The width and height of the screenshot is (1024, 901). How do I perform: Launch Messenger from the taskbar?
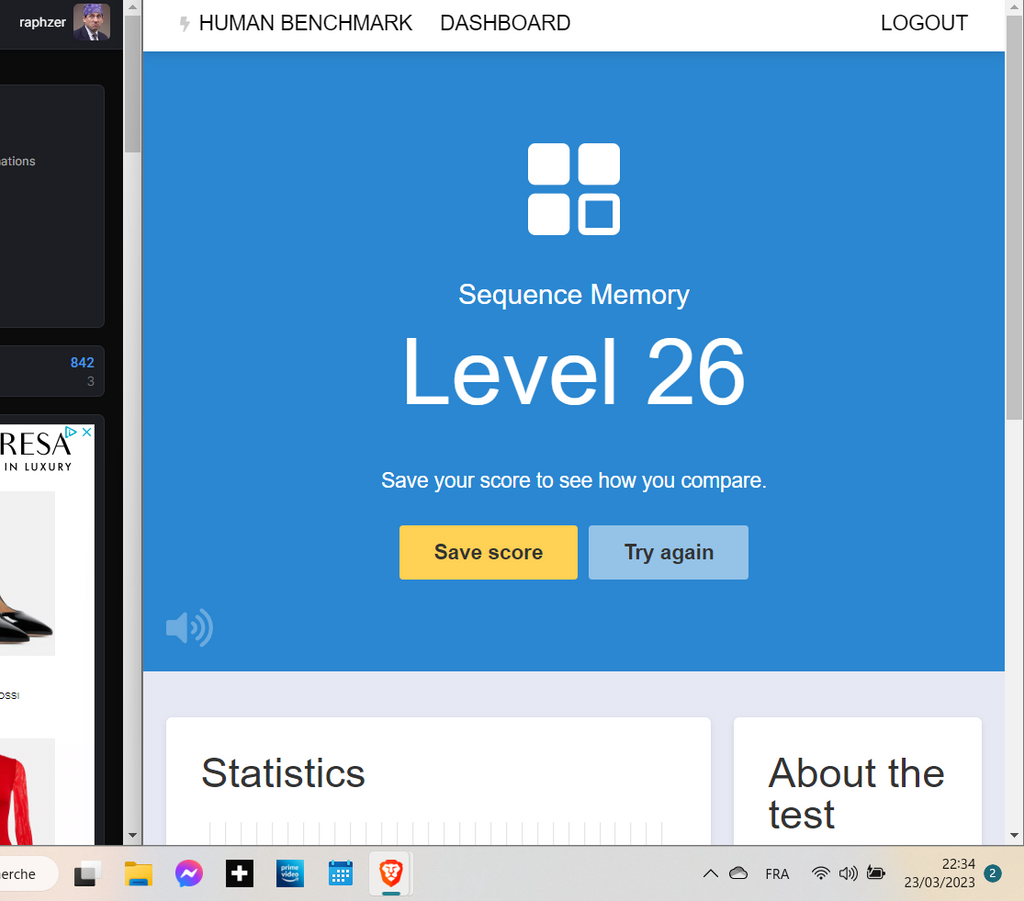click(189, 874)
